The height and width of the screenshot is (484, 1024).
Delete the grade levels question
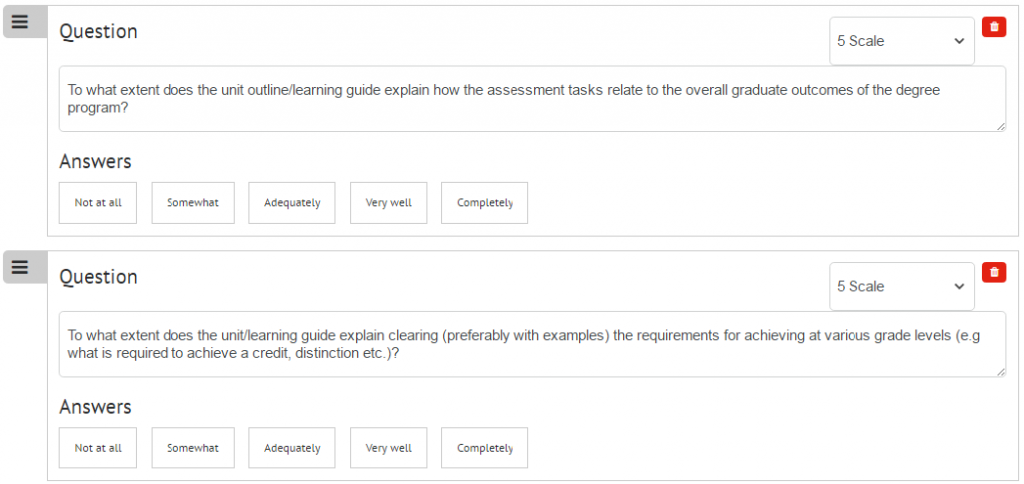point(993,272)
